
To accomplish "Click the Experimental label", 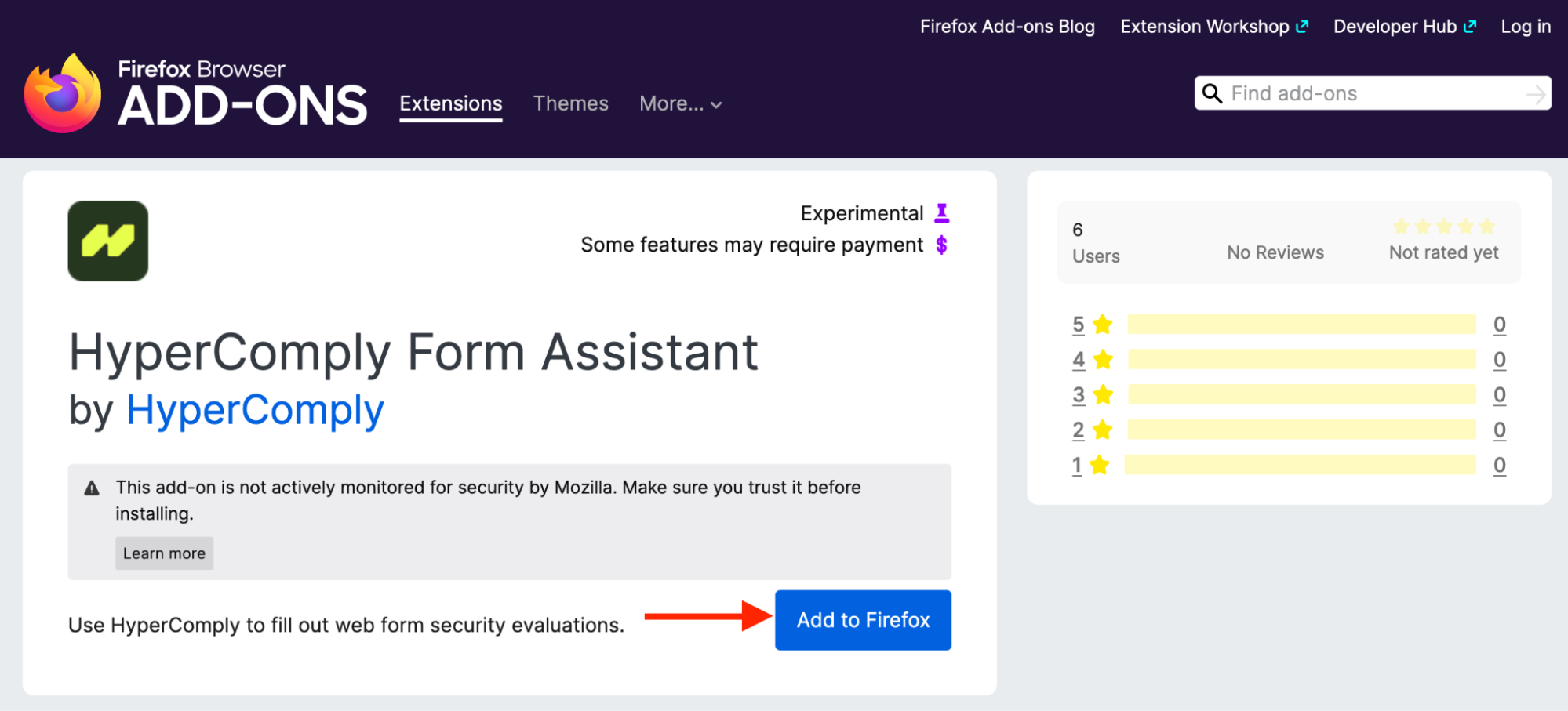I will pos(862,213).
